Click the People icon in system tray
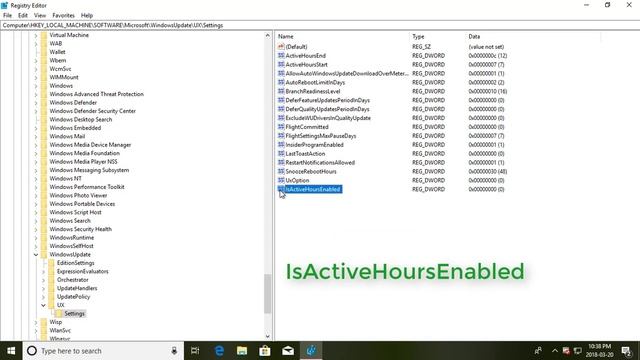The image size is (640, 360). point(538,351)
